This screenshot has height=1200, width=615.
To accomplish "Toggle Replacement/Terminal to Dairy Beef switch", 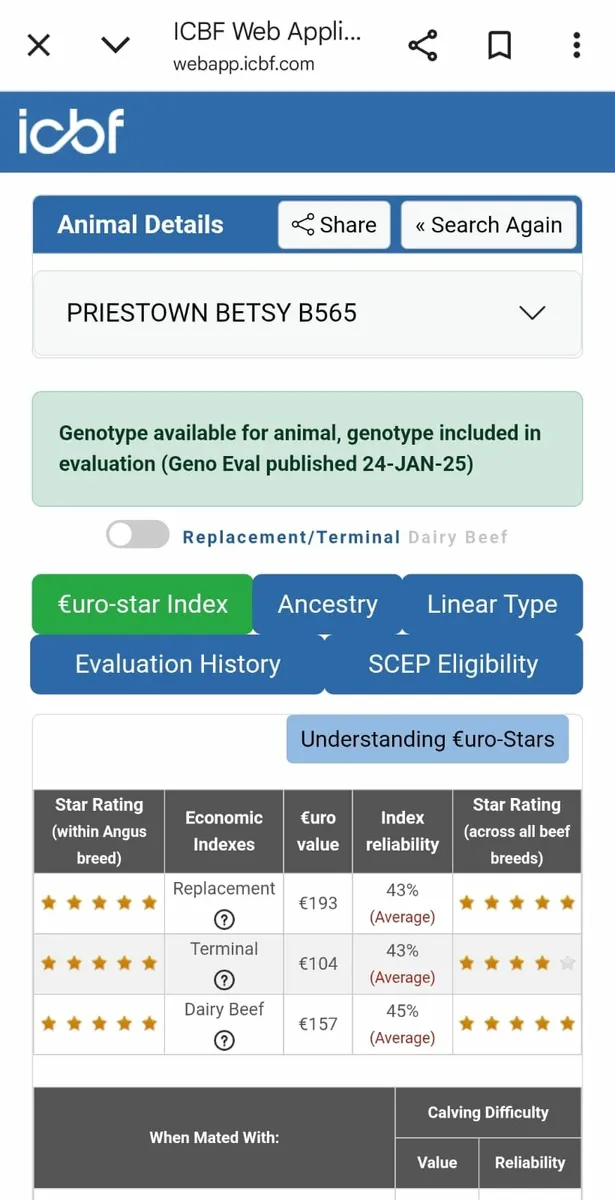I will (138, 536).
